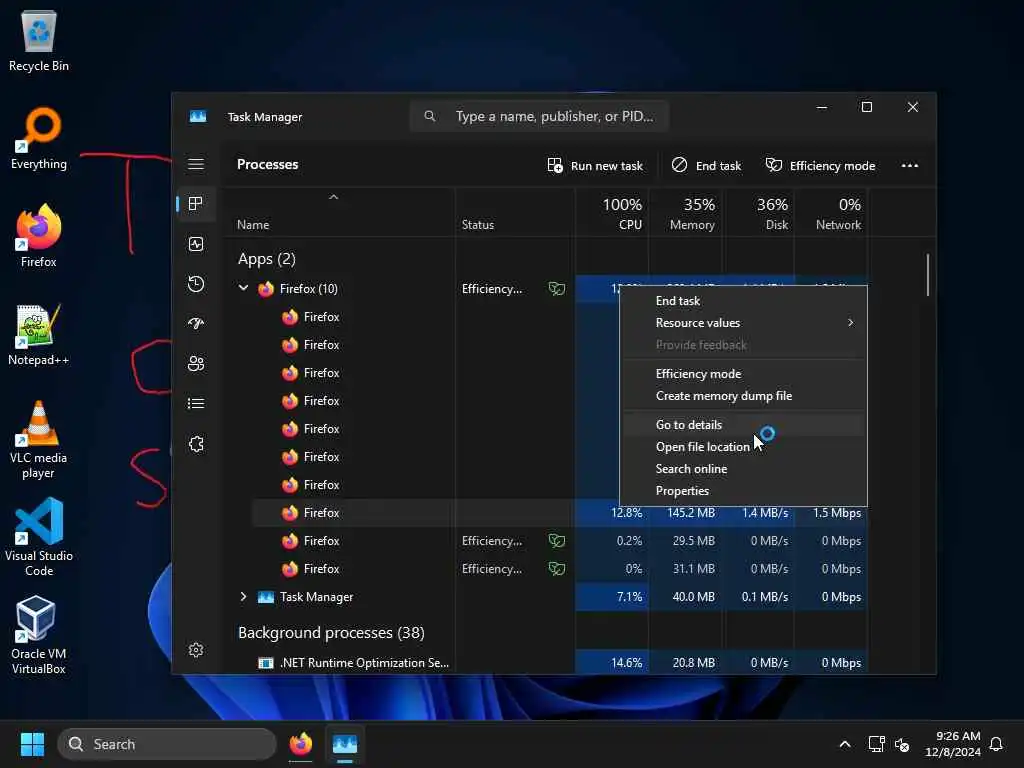The height and width of the screenshot is (768, 1024).
Task: Open the Resource values submenu arrow
Action: [850, 323]
